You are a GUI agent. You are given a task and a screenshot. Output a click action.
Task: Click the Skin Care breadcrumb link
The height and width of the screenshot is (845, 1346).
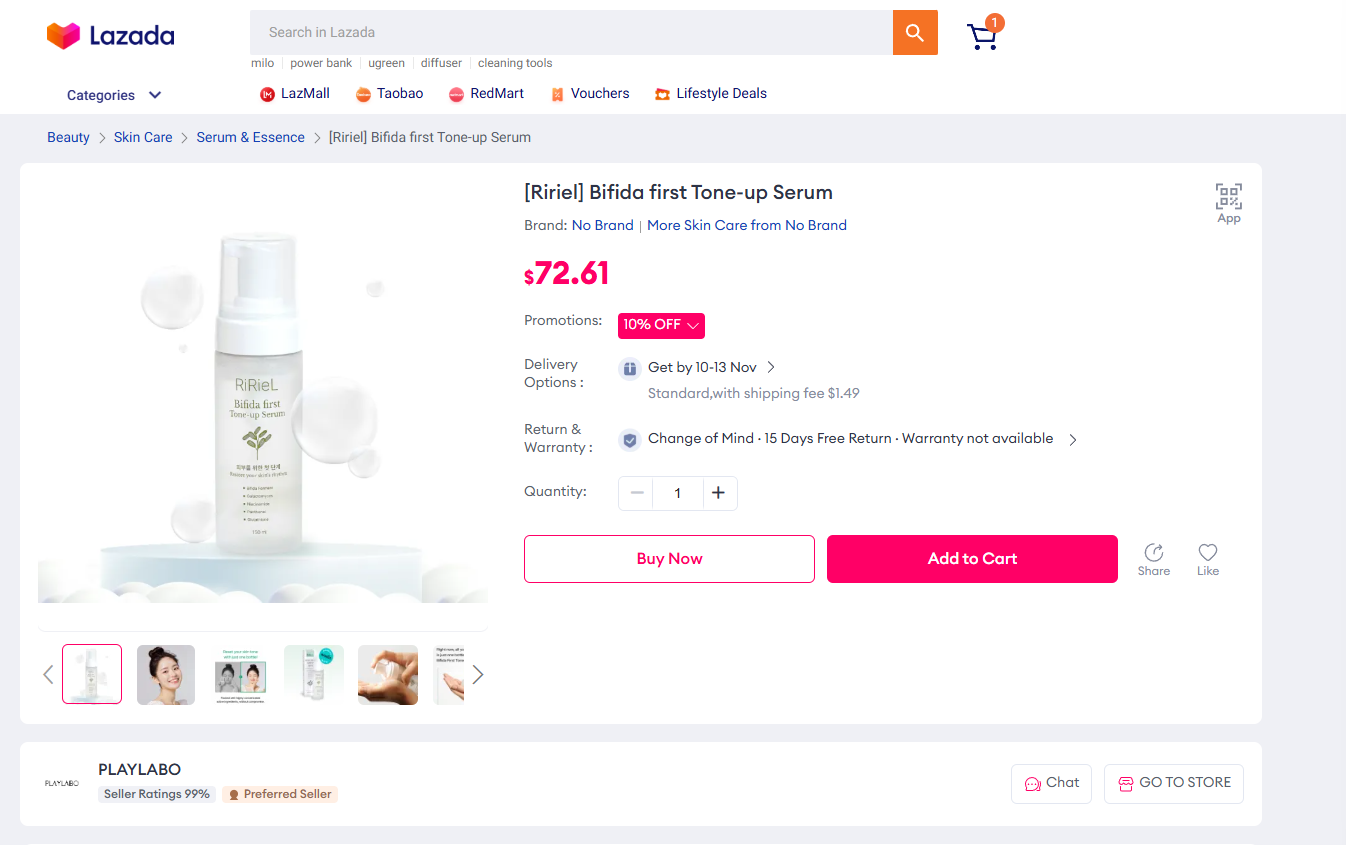pyautogui.click(x=143, y=138)
